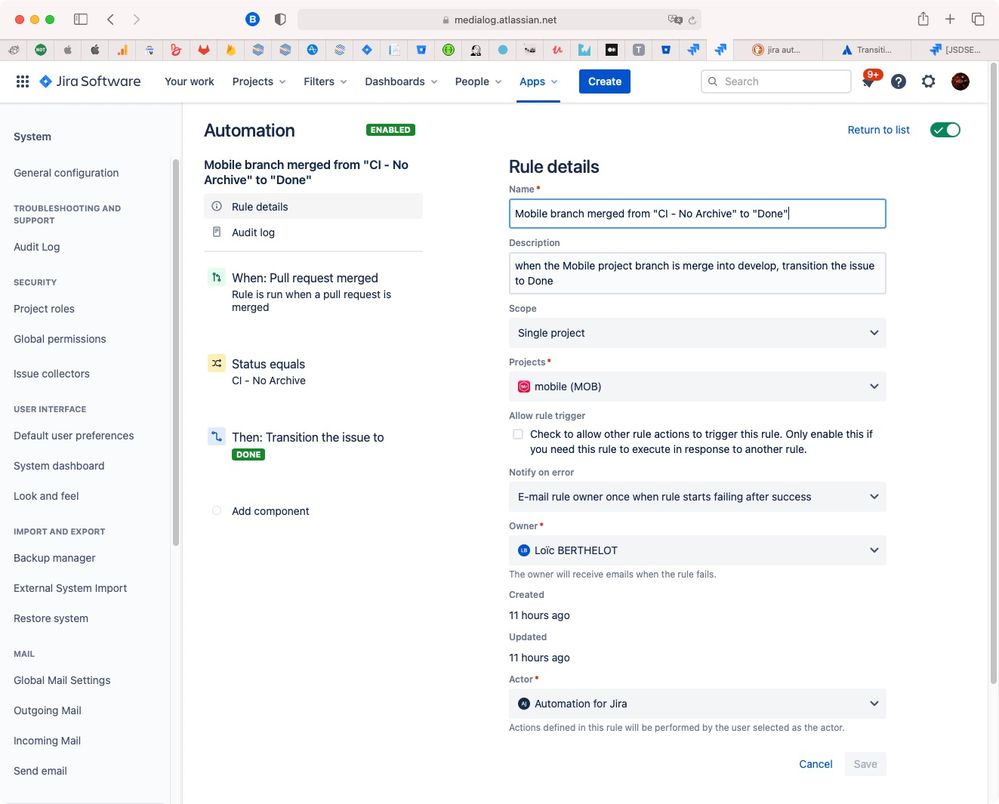Image resolution: width=999 pixels, height=804 pixels.
Task: Expand the People menu in top nav
Action: pyautogui.click(x=478, y=82)
